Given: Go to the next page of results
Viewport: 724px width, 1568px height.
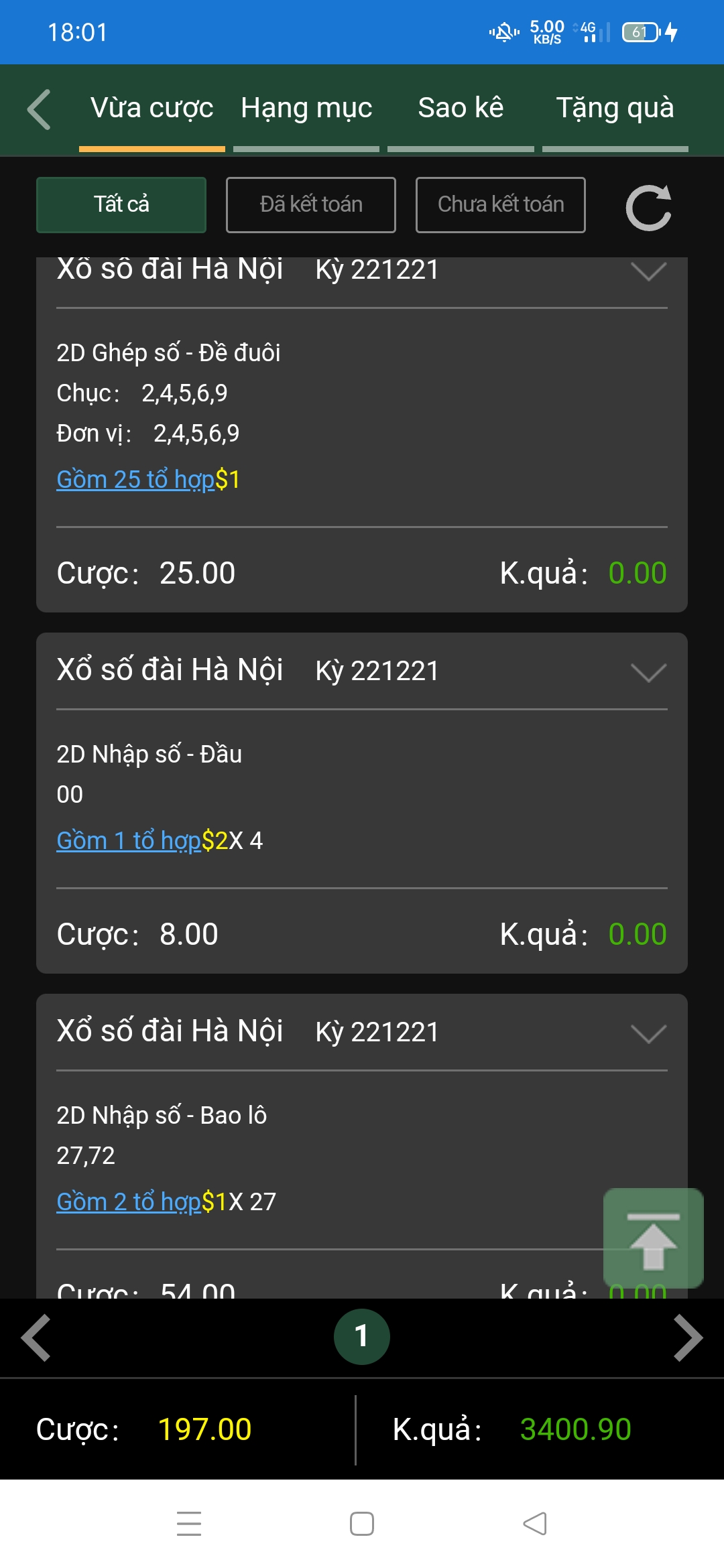Looking at the screenshot, I should point(688,1338).
